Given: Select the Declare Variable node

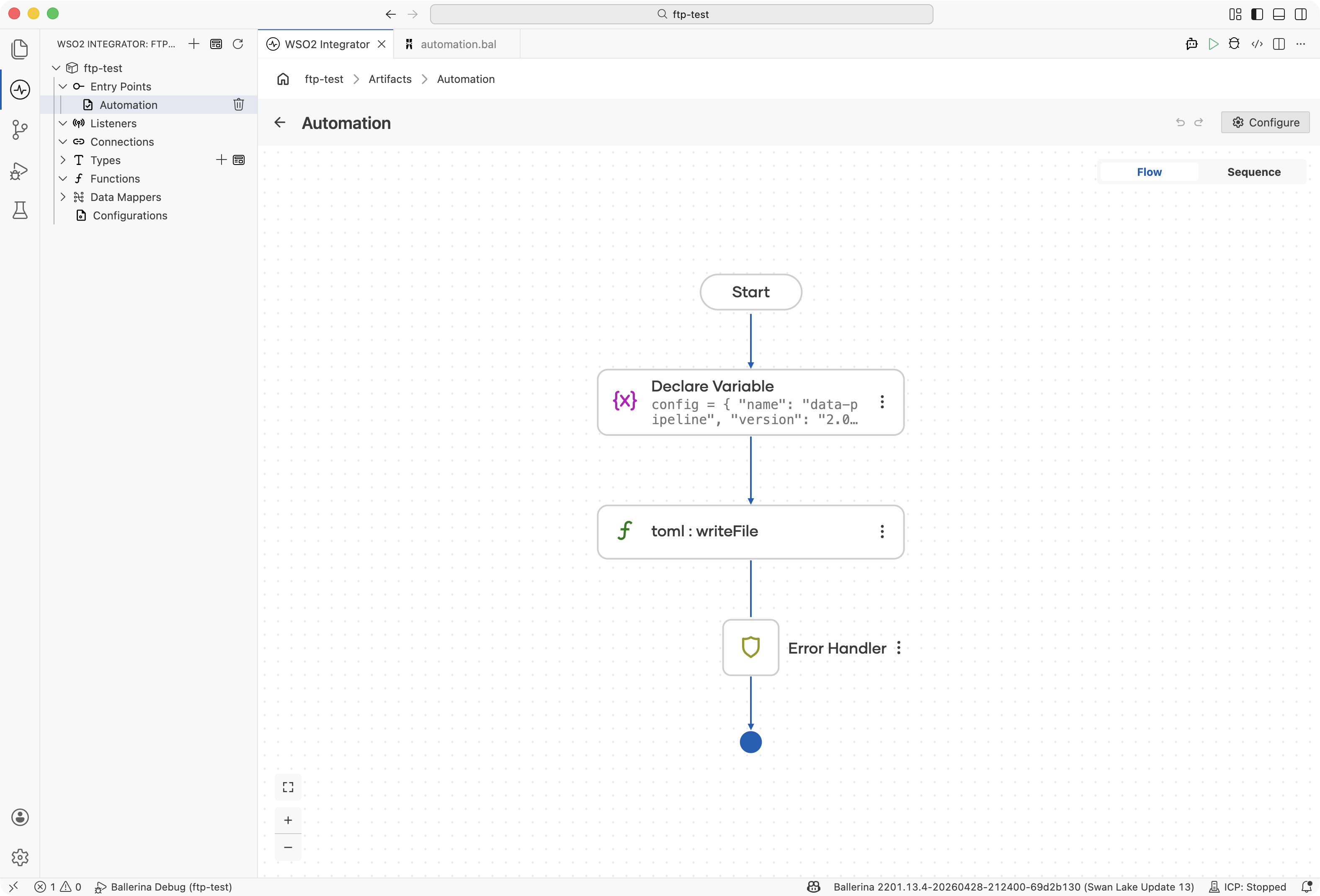Looking at the screenshot, I should tap(750, 403).
